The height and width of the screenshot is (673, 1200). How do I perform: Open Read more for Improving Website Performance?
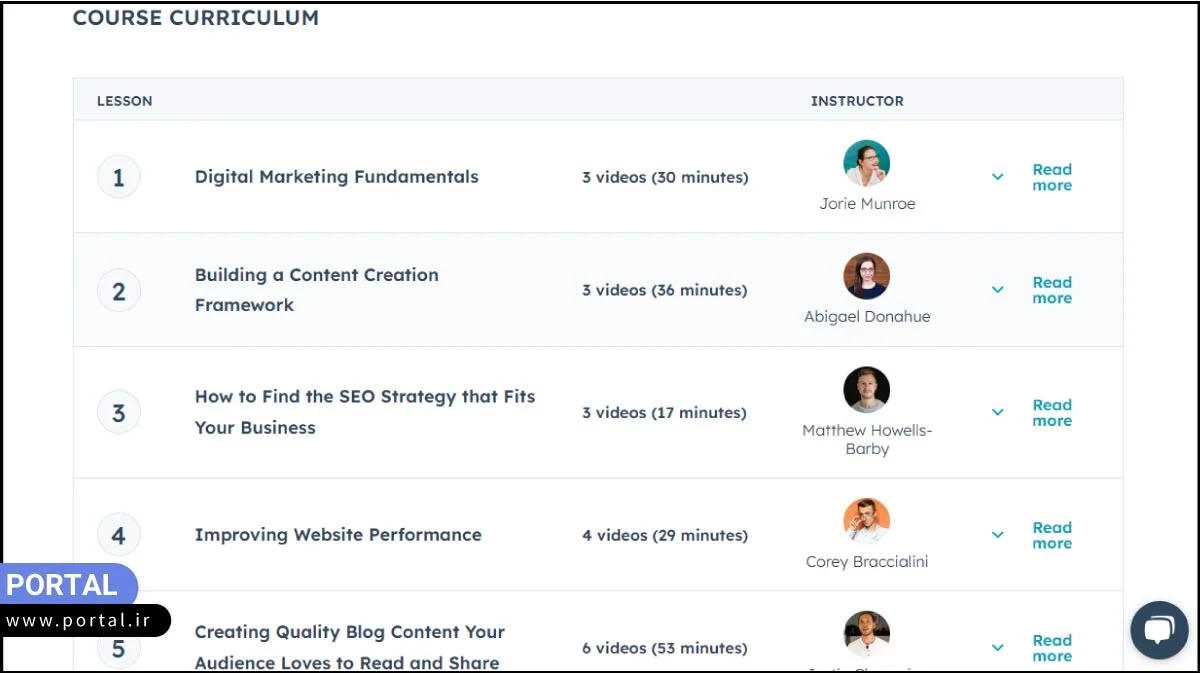click(x=1051, y=535)
